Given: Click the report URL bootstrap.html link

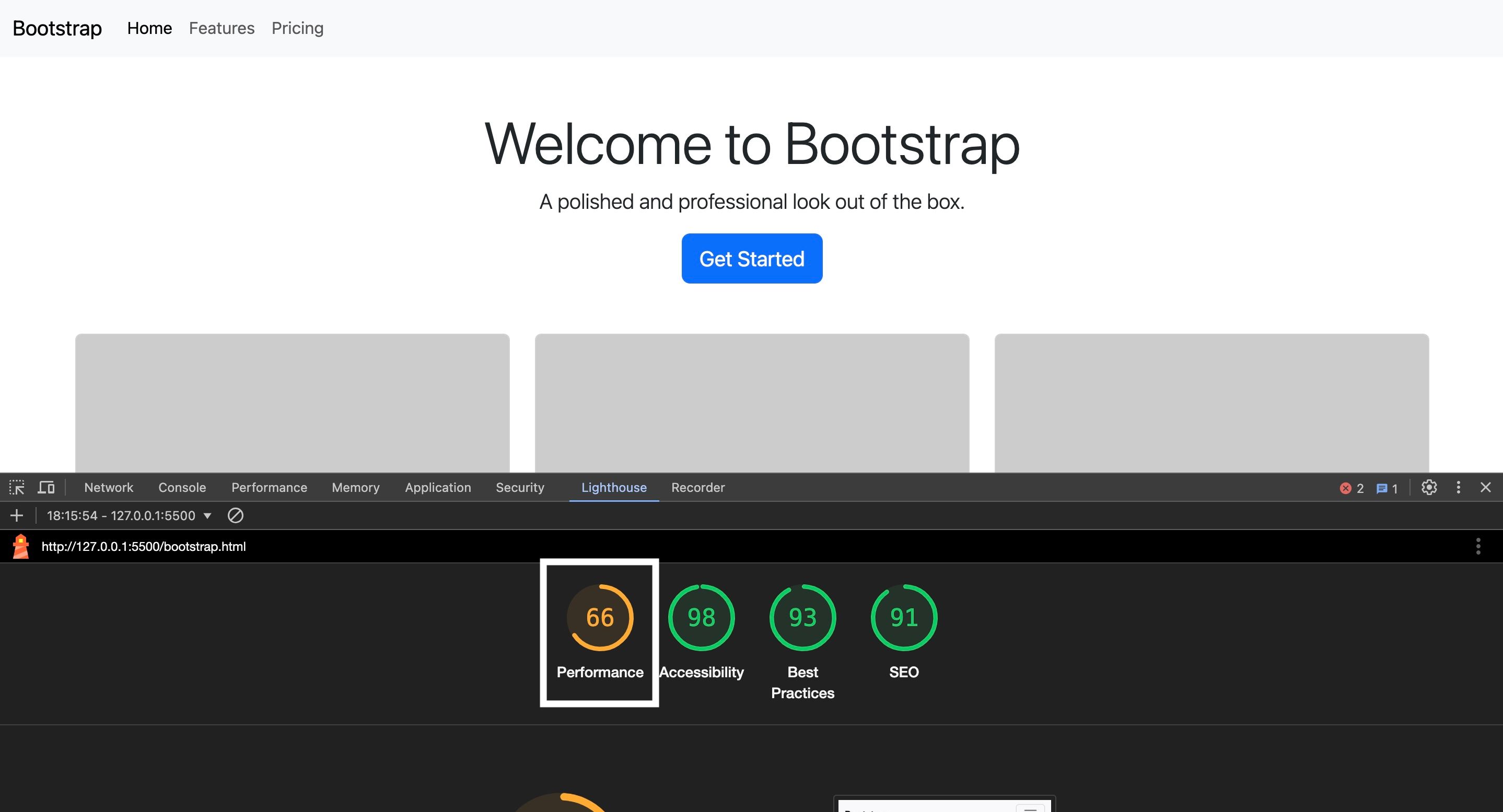Looking at the screenshot, I should (144, 547).
